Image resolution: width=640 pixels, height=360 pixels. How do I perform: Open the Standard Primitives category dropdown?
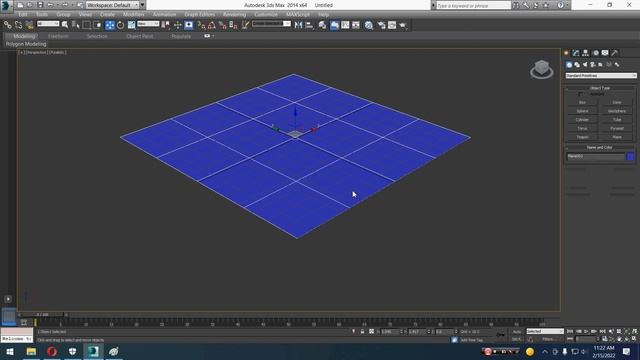pyautogui.click(x=601, y=76)
